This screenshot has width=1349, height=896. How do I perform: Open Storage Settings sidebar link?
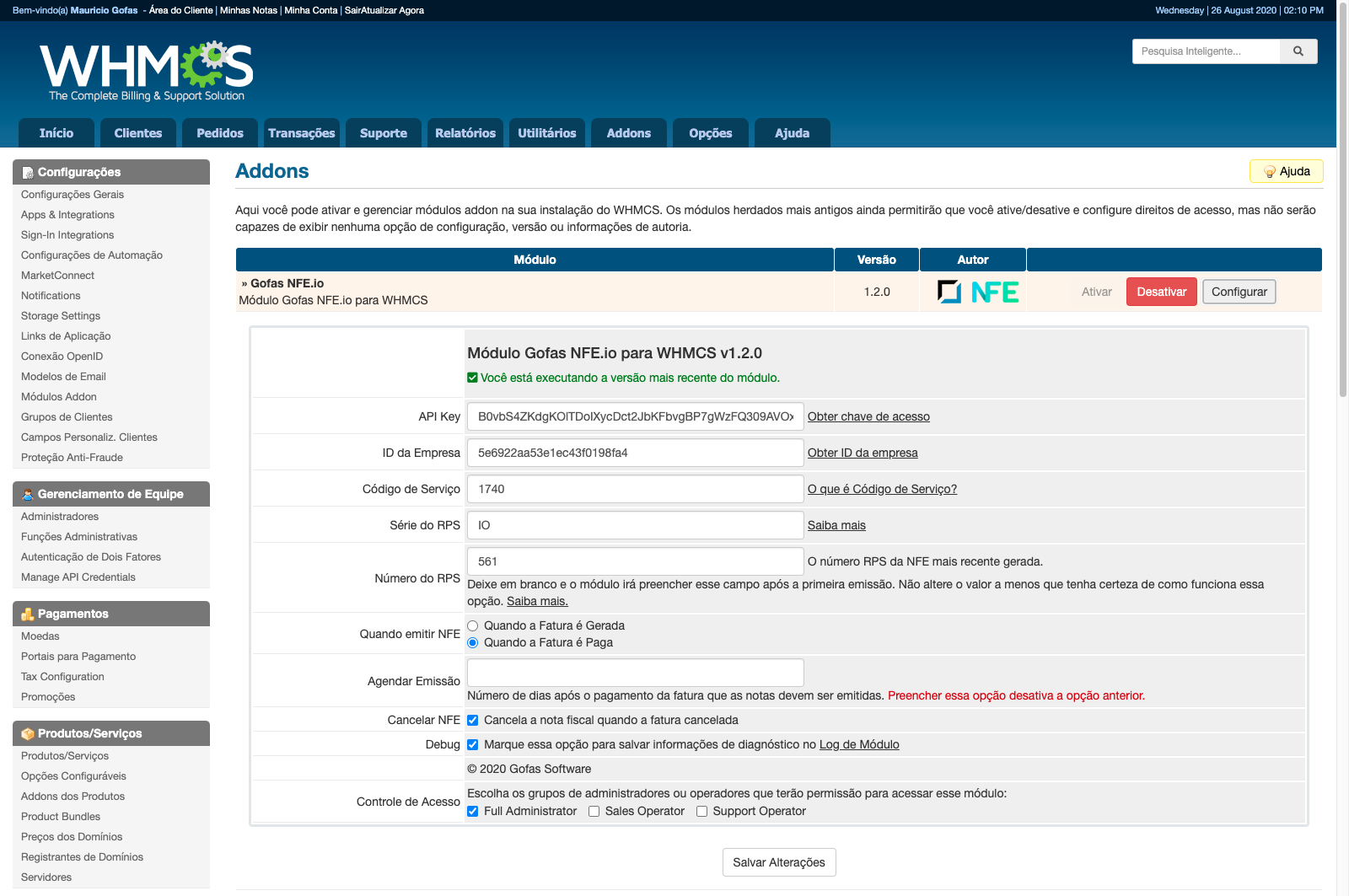point(61,316)
